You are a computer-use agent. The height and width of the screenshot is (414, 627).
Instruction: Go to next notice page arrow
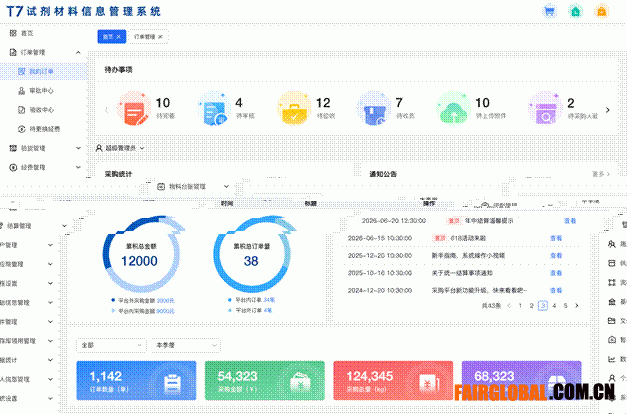coord(577,306)
